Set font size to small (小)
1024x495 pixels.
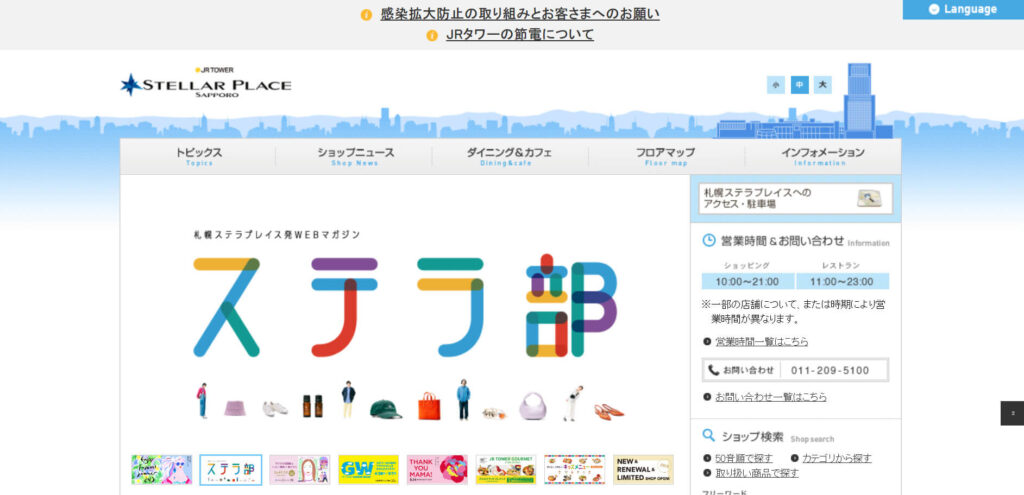click(776, 85)
